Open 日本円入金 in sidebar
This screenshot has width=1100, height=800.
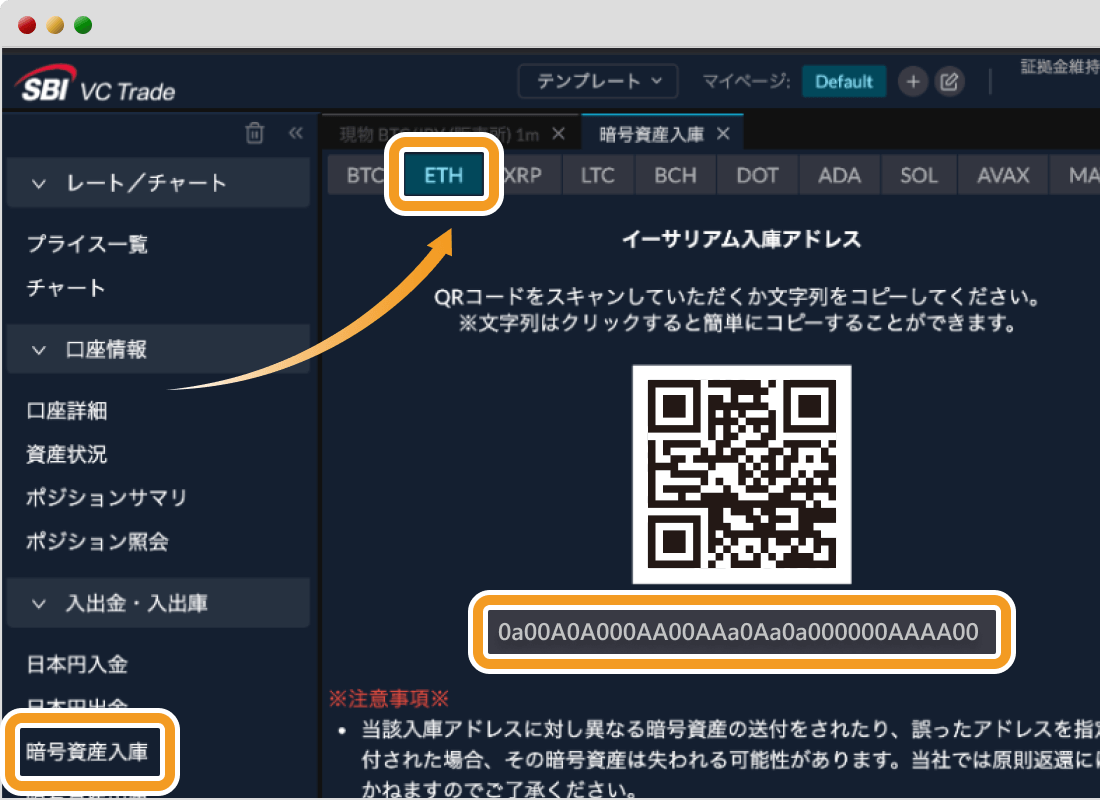tap(77, 664)
